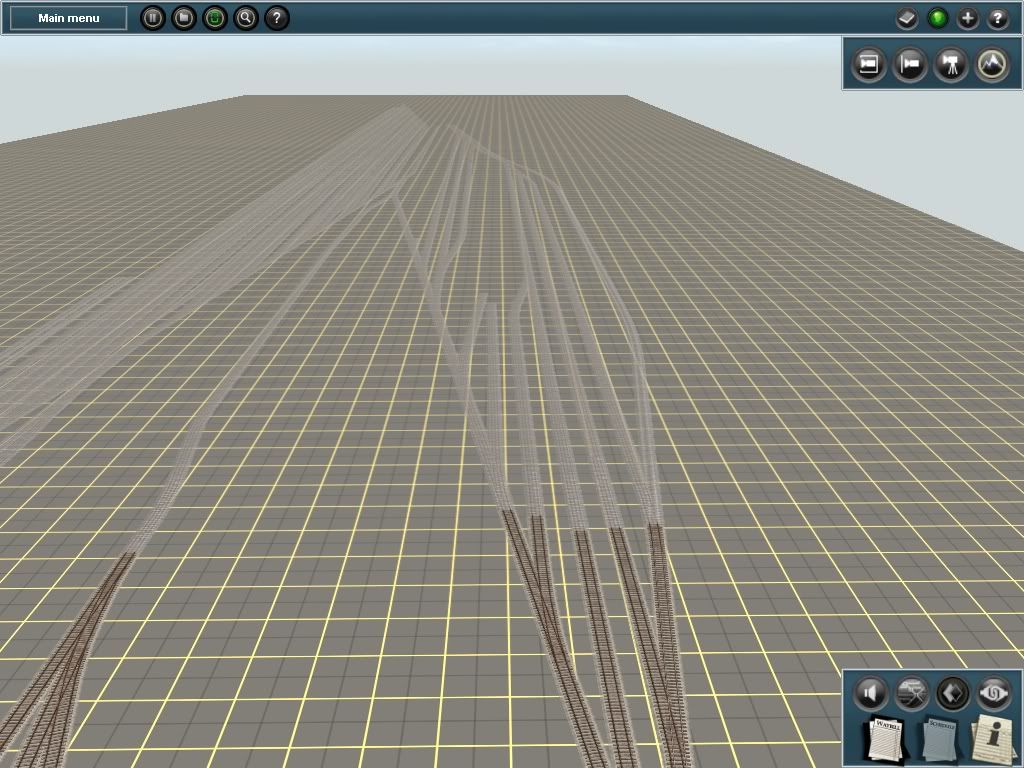1024x768 pixels.
Task: Select the mountain free-roam camera view
Action: point(992,64)
